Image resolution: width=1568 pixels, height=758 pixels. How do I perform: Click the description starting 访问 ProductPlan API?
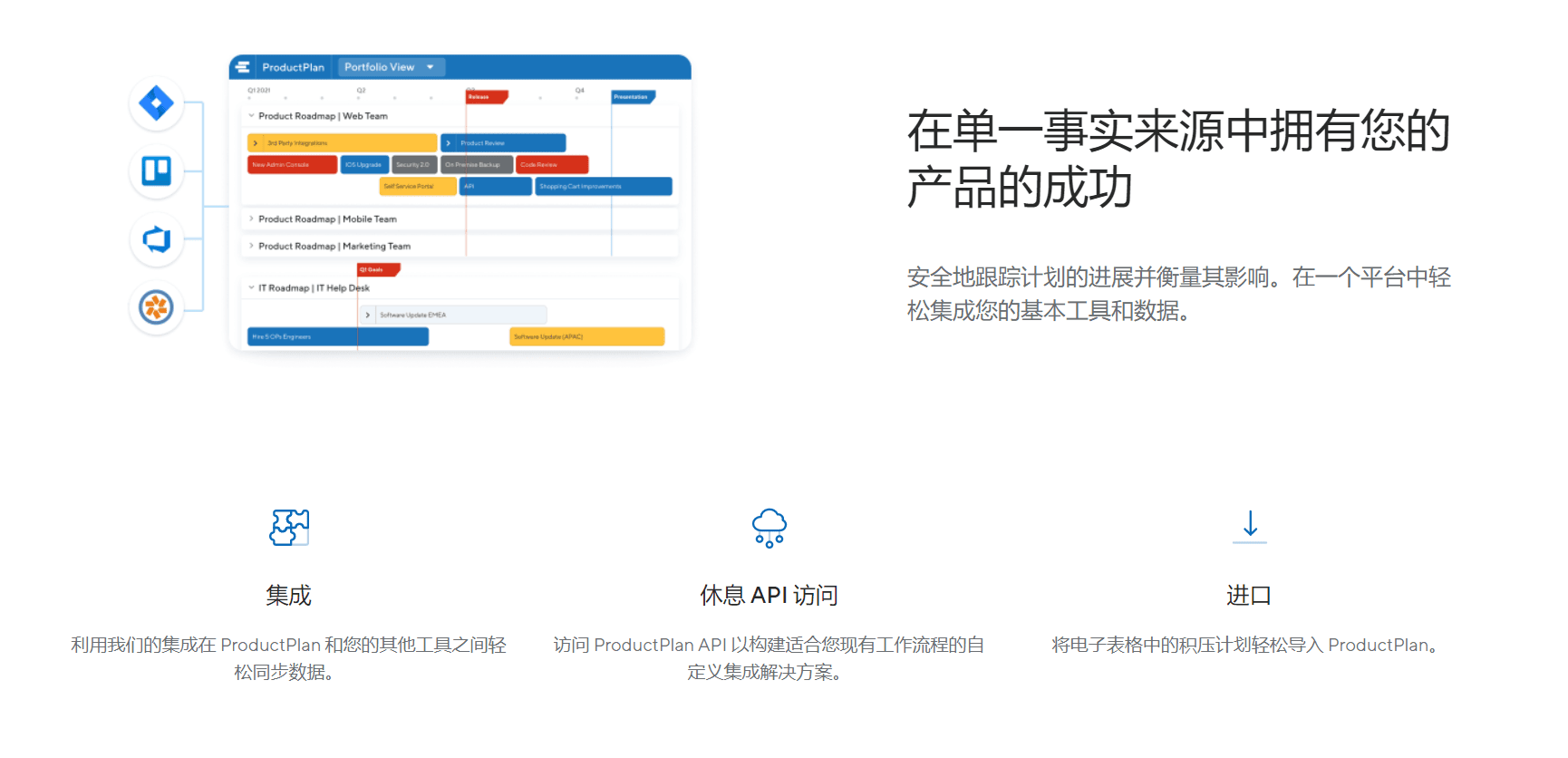[x=769, y=658]
